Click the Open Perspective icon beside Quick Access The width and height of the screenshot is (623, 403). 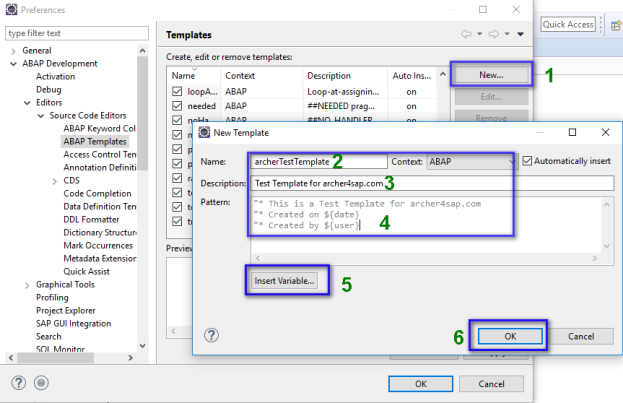coord(616,25)
